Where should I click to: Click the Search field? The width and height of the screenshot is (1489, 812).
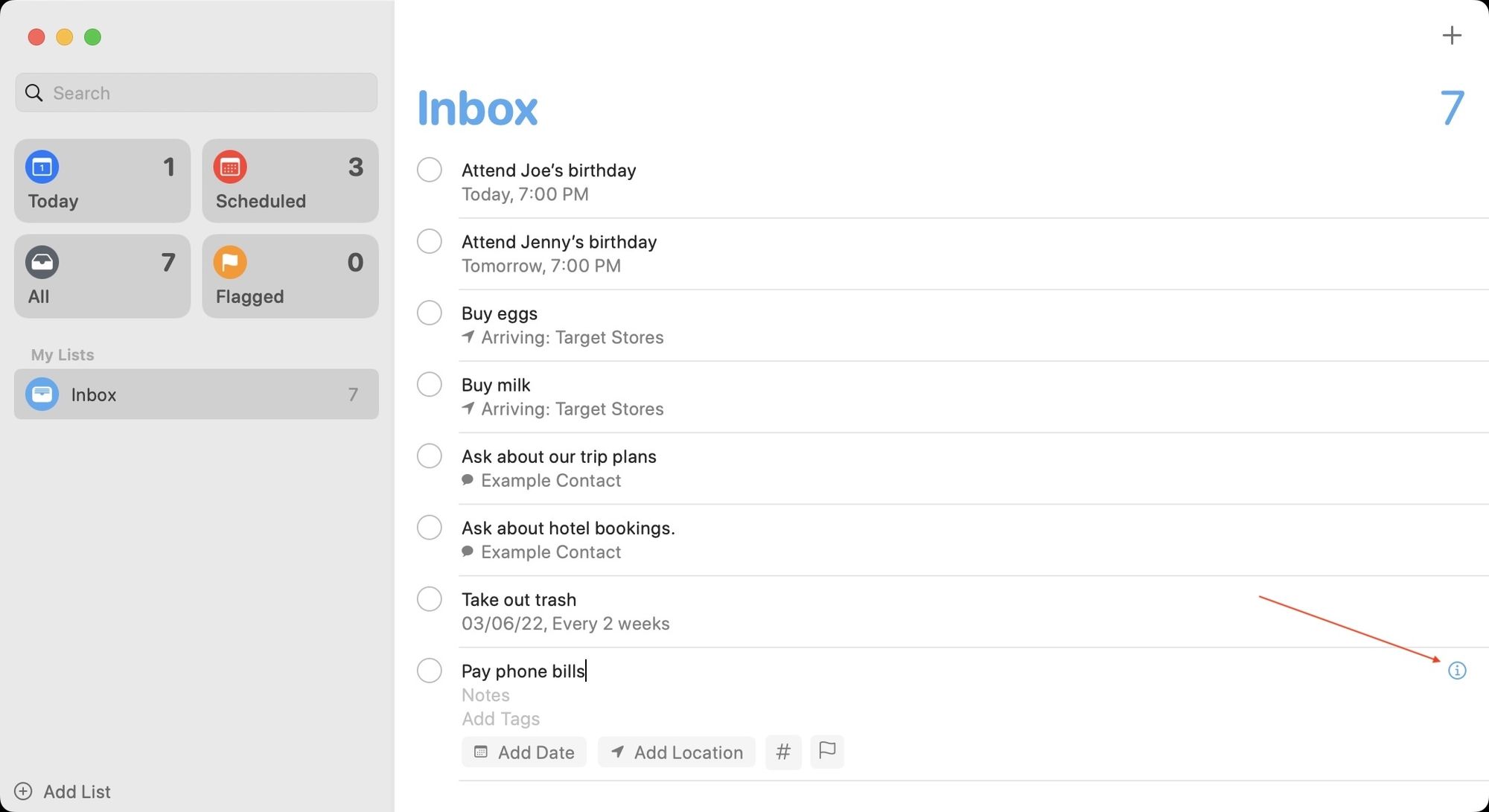pyautogui.click(x=196, y=93)
